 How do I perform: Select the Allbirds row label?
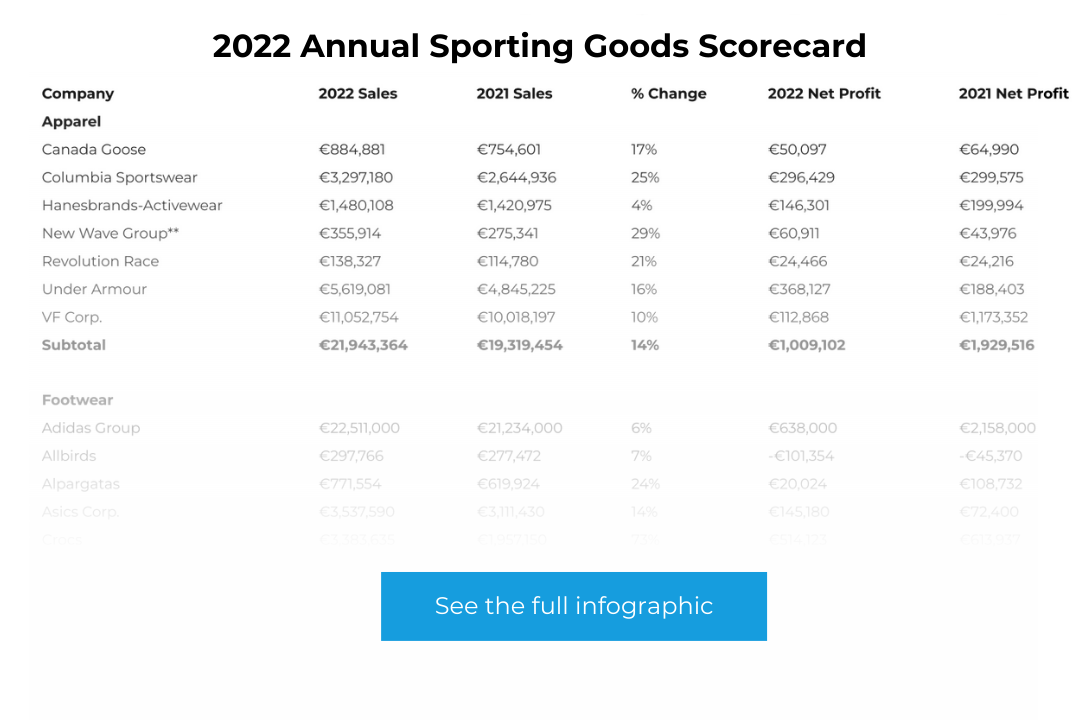click(69, 455)
